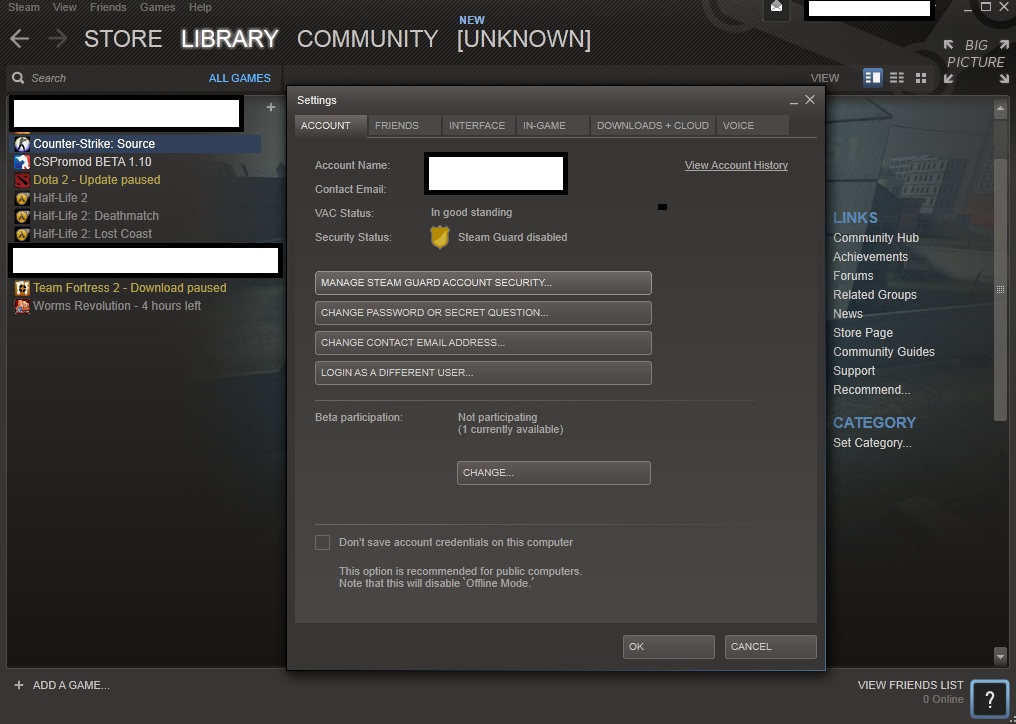This screenshot has height=724, width=1016.
Task: Open the inbox envelope icon
Action: coord(776,8)
